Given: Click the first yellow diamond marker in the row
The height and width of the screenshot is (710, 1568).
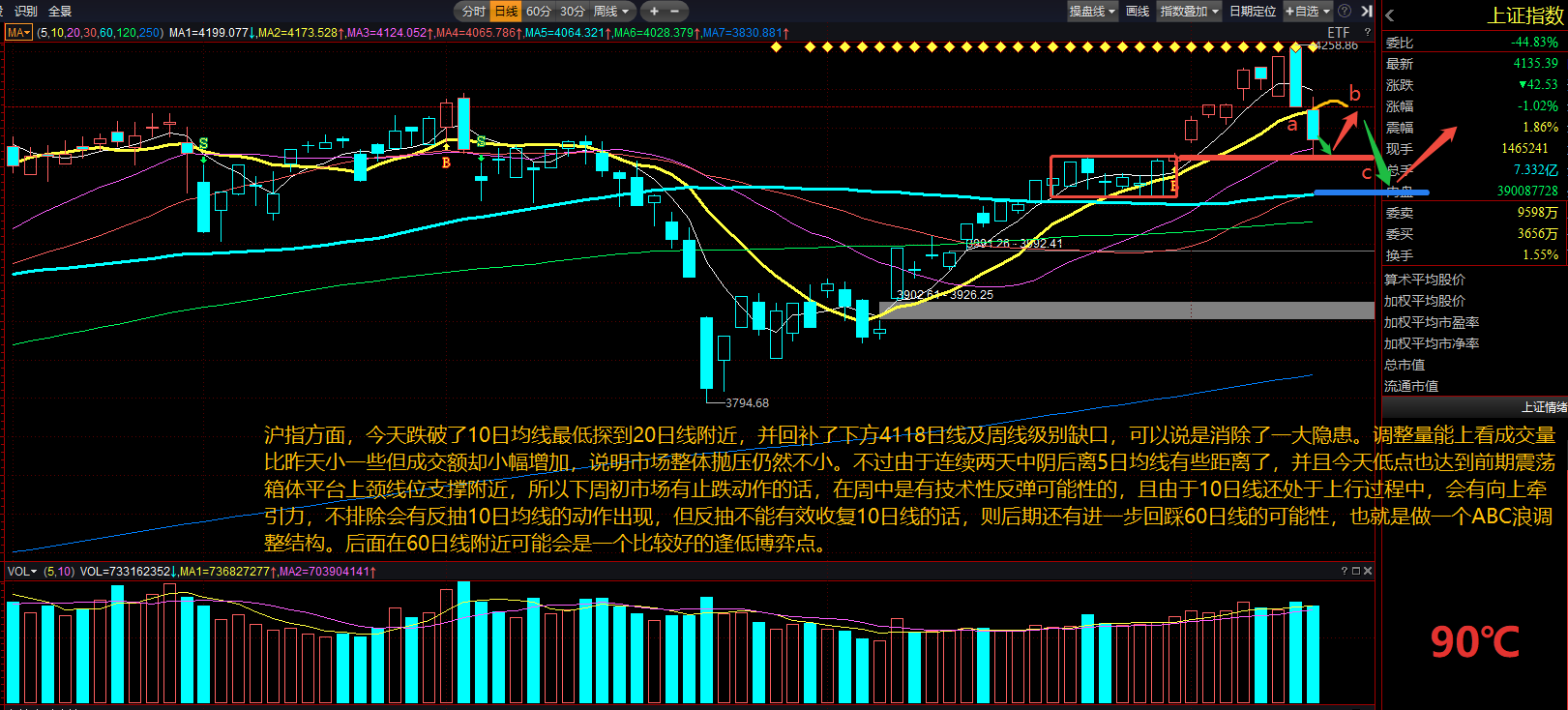Looking at the screenshot, I should pos(776,46).
